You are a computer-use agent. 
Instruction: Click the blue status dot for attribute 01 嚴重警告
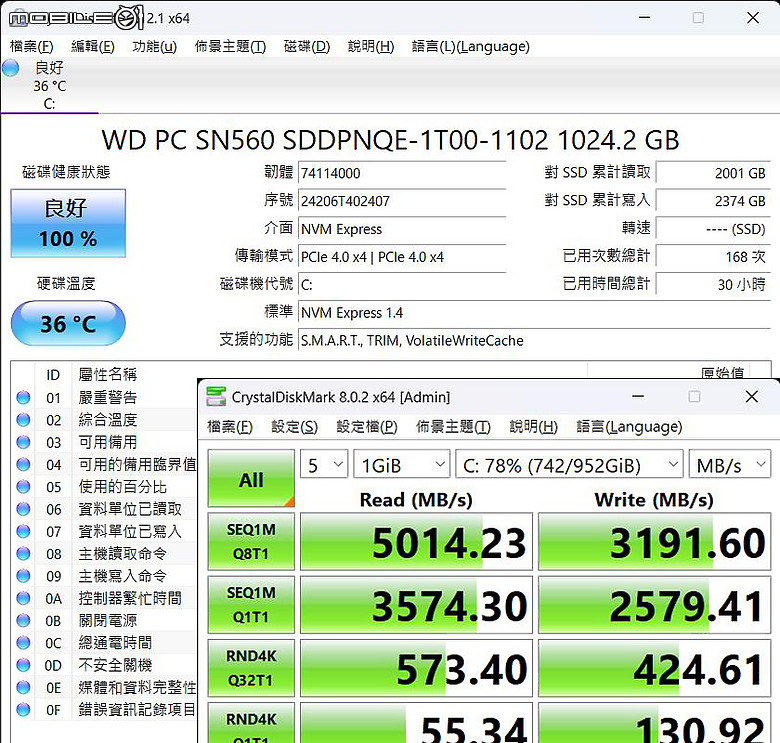point(23,398)
